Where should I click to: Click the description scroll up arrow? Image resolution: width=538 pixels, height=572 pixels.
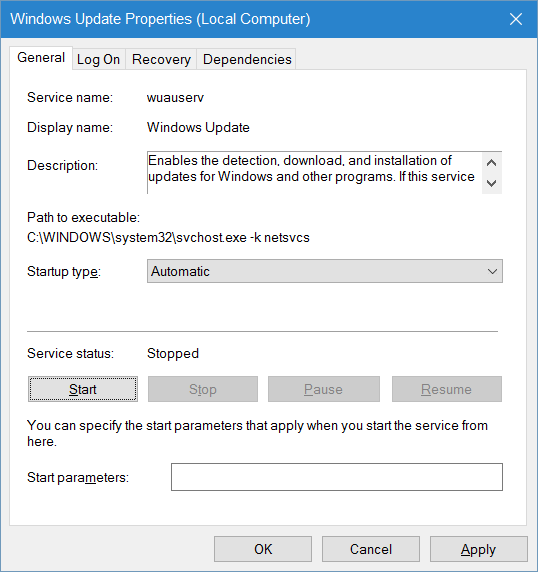pos(492,163)
